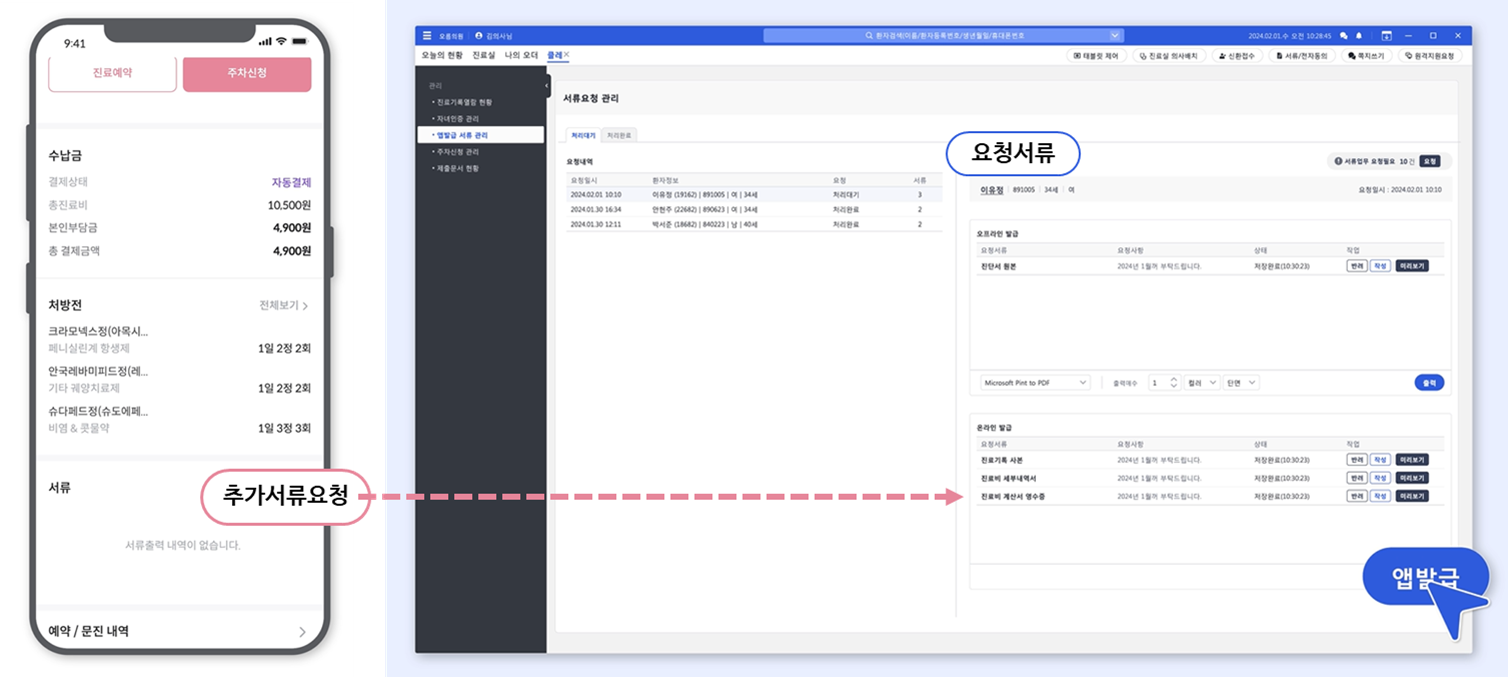
Task: Open the 컬러 color mode dropdown
Action: tap(1202, 382)
